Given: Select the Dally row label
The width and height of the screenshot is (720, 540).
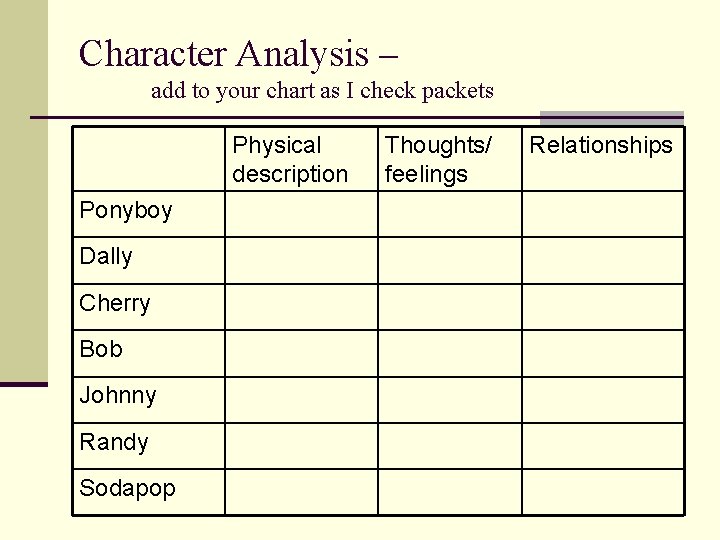Looking at the screenshot, I should (106, 257).
